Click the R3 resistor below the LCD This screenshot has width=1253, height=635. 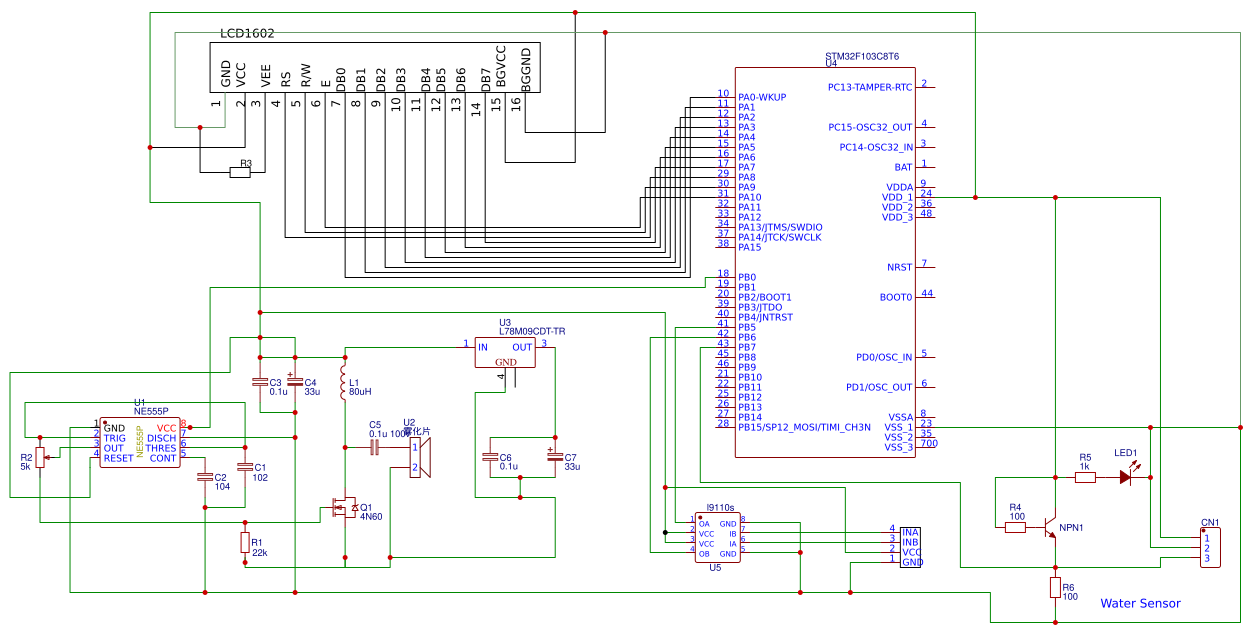(x=240, y=172)
